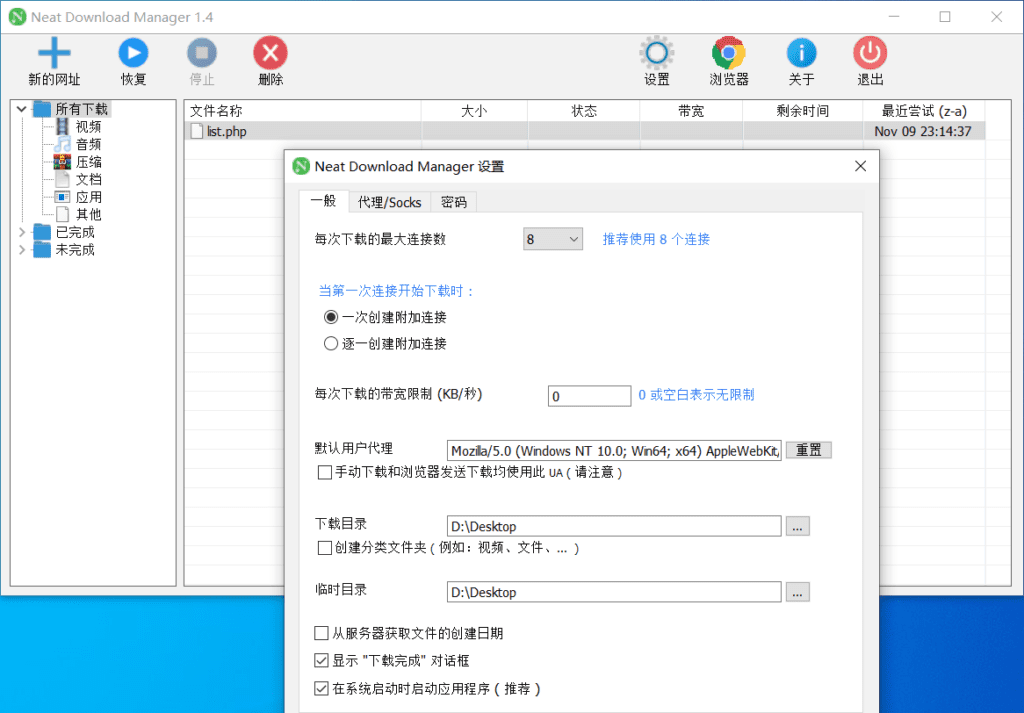1024x713 pixels.
Task: Switch to the 一般 tab
Action: pos(323,201)
